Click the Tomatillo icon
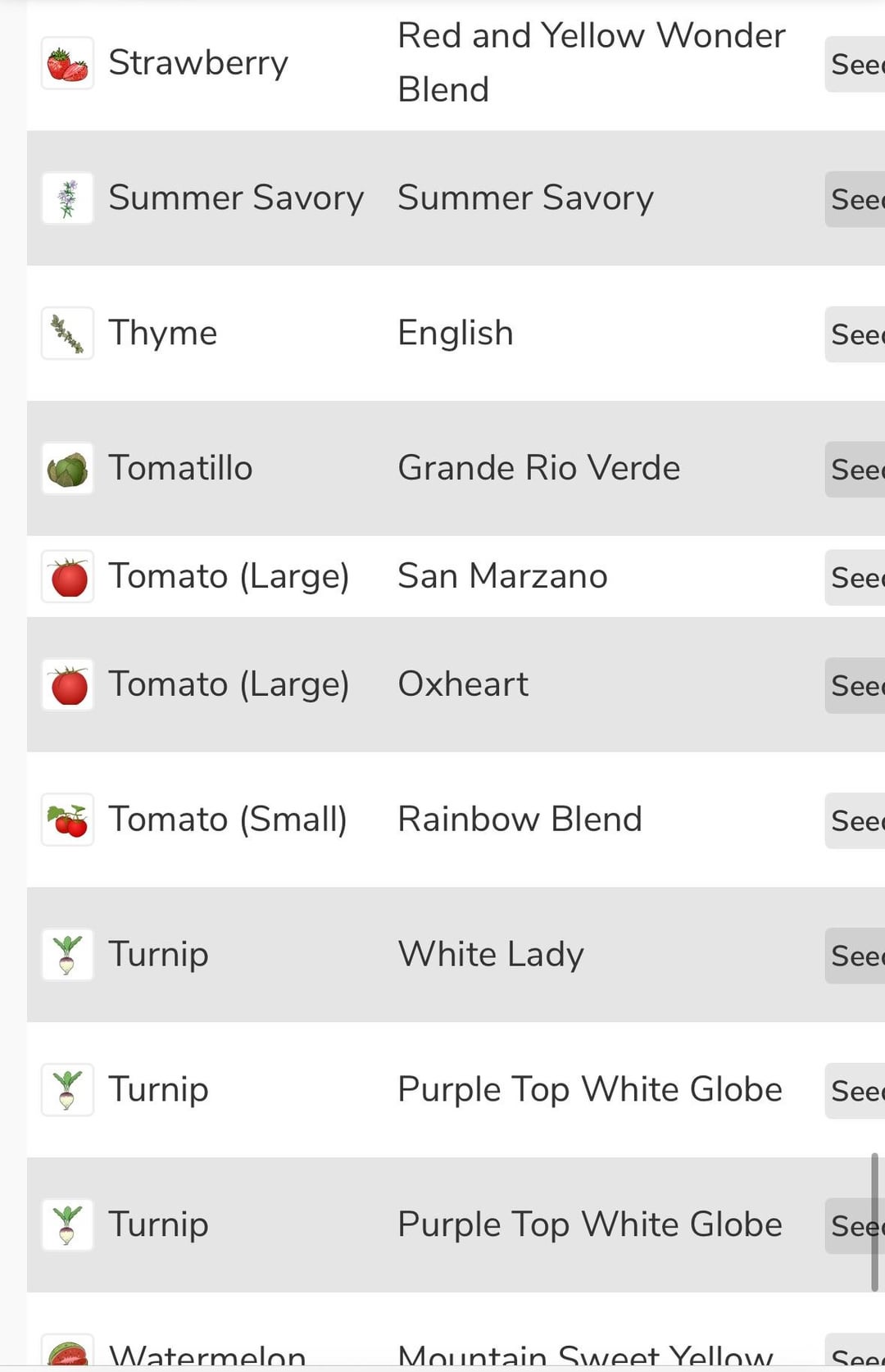Viewport: 885px width, 1372px height. click(67, 469)
